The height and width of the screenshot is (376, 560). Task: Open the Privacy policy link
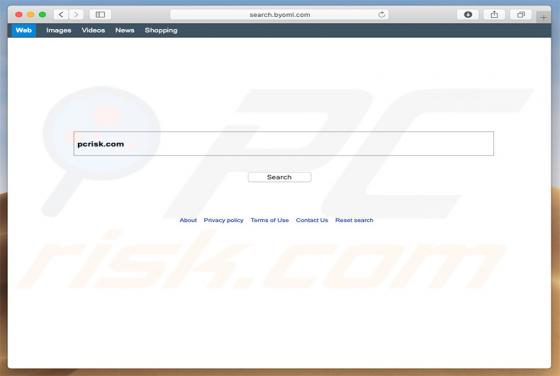[224, 220]
